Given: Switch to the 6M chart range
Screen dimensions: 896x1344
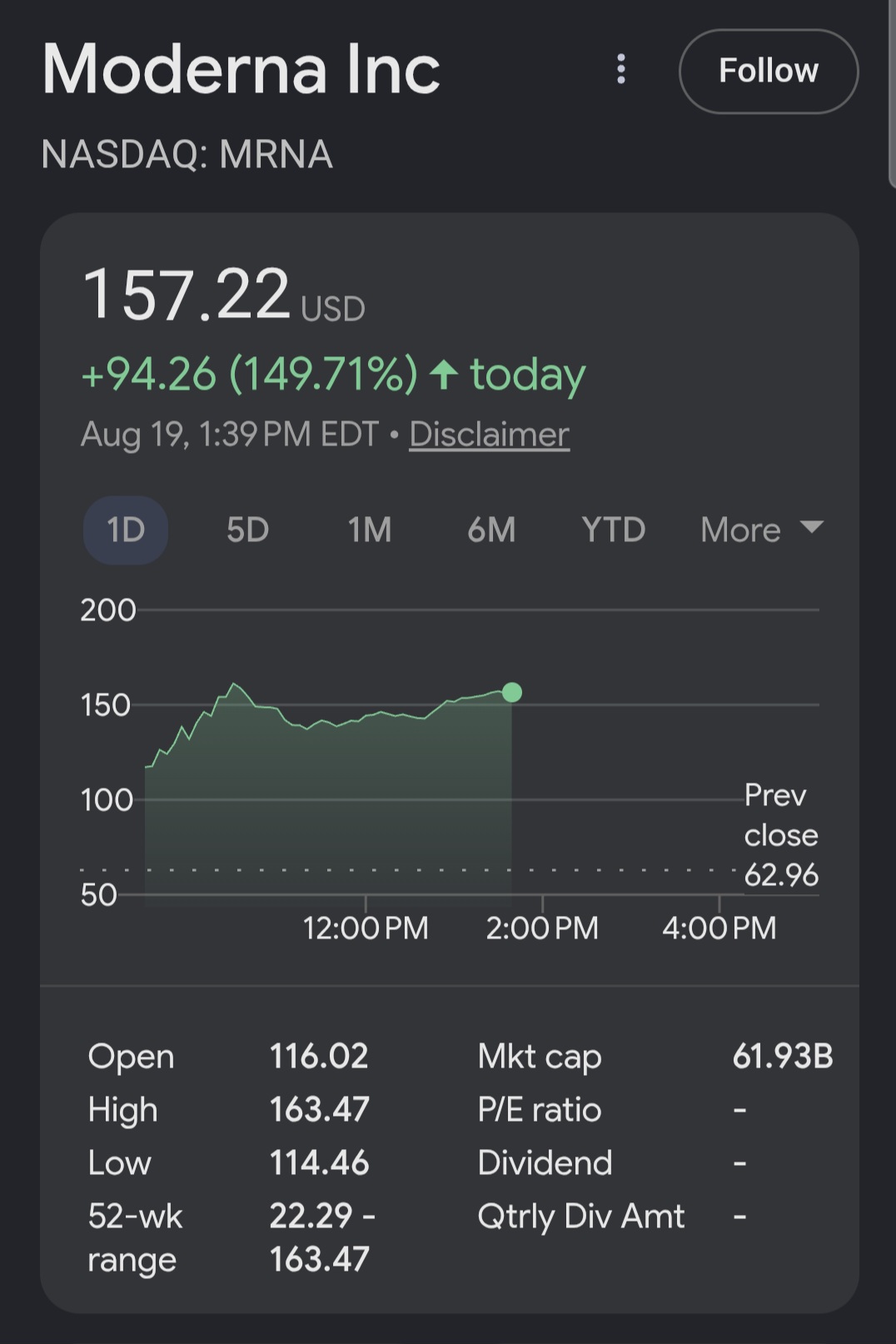Looking at the screenshot, I should tap(491, 530).
